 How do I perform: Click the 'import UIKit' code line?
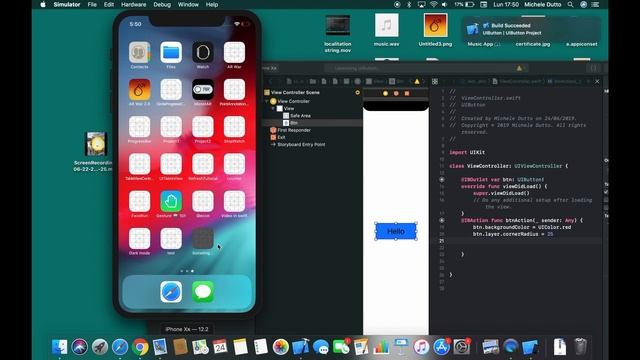467,152
